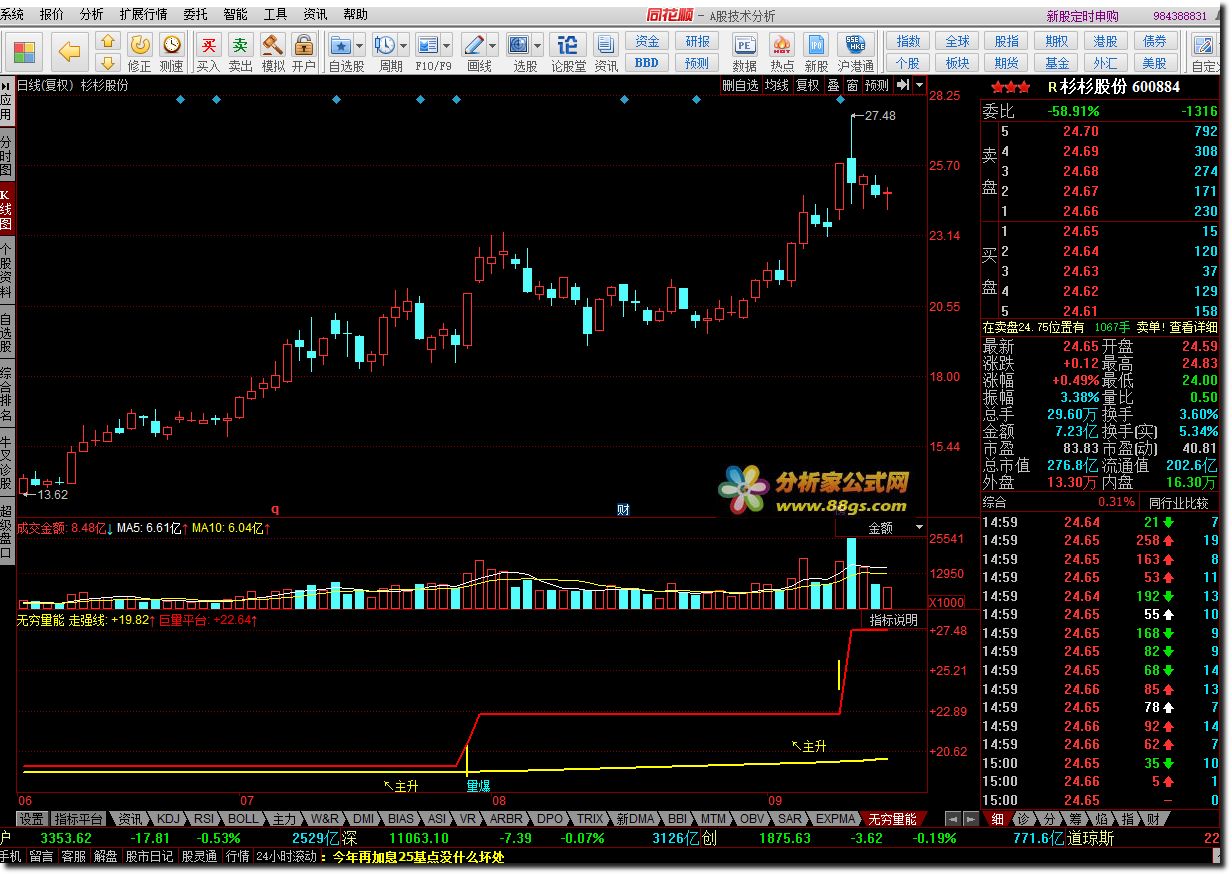The width and height of the screenshot is (1232, 874).
Task: Click the colorful home grid icon
Action: (x=25, y=51)
